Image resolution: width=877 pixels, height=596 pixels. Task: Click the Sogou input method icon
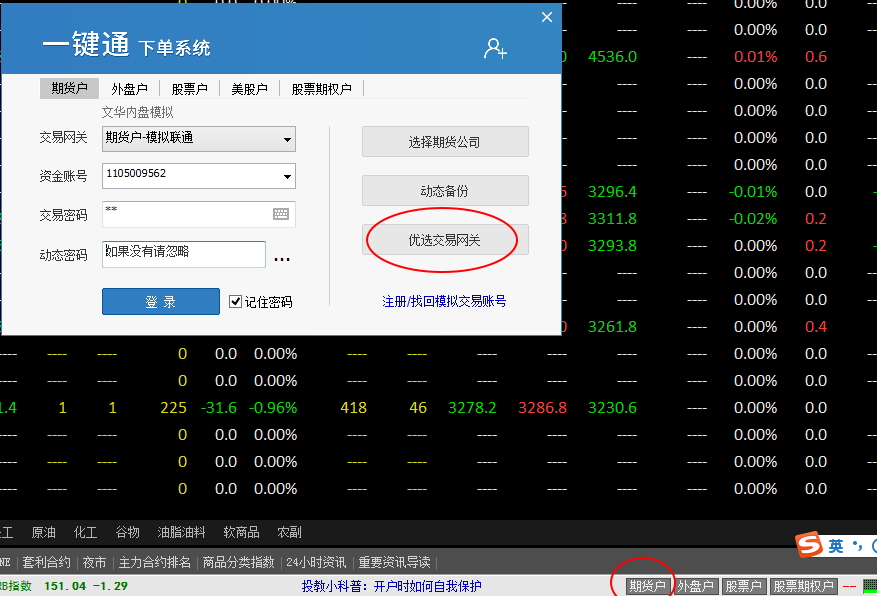click(809, 545)
